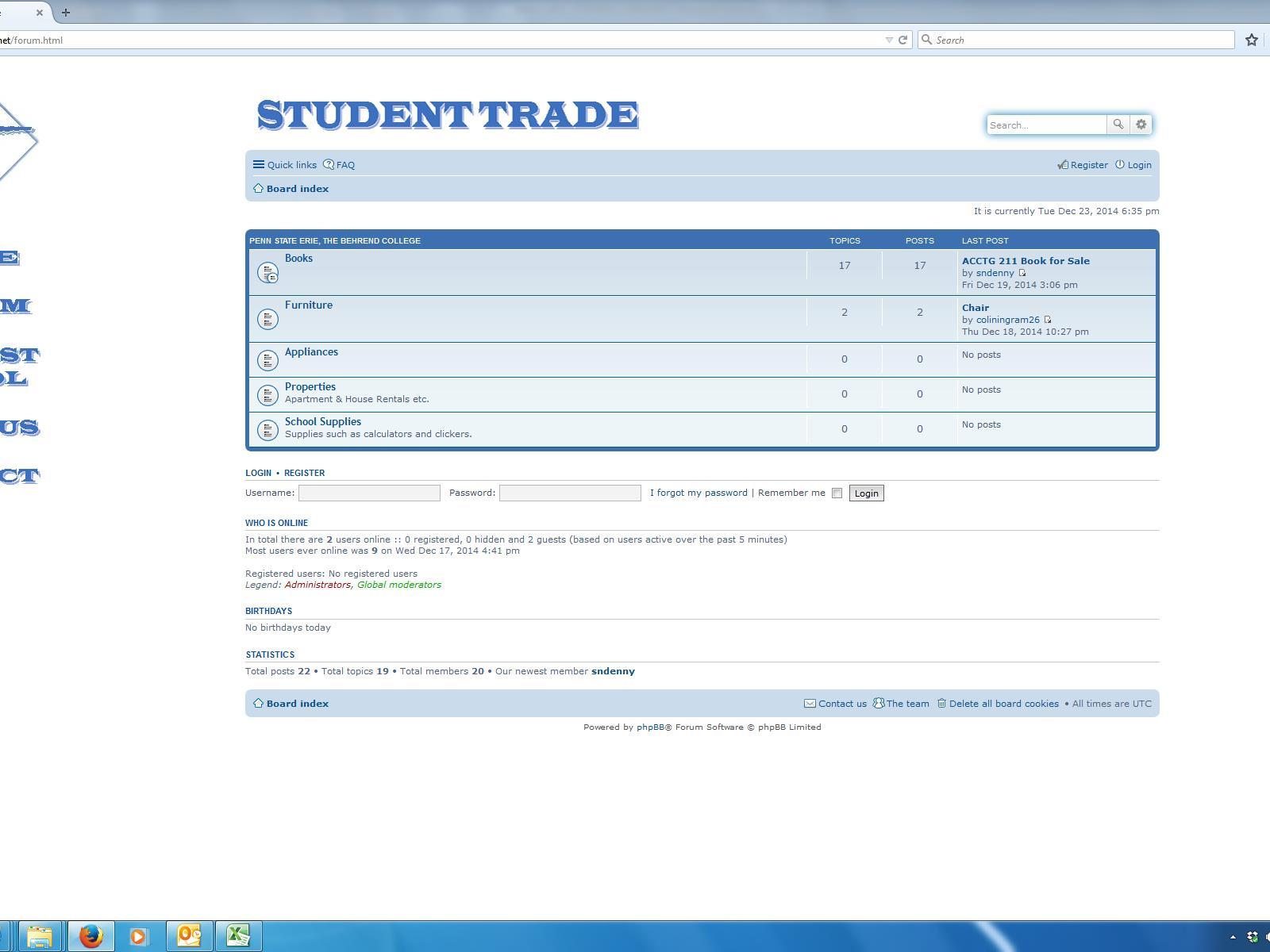Open media player from the taskbar

click(x=140, y=936)
